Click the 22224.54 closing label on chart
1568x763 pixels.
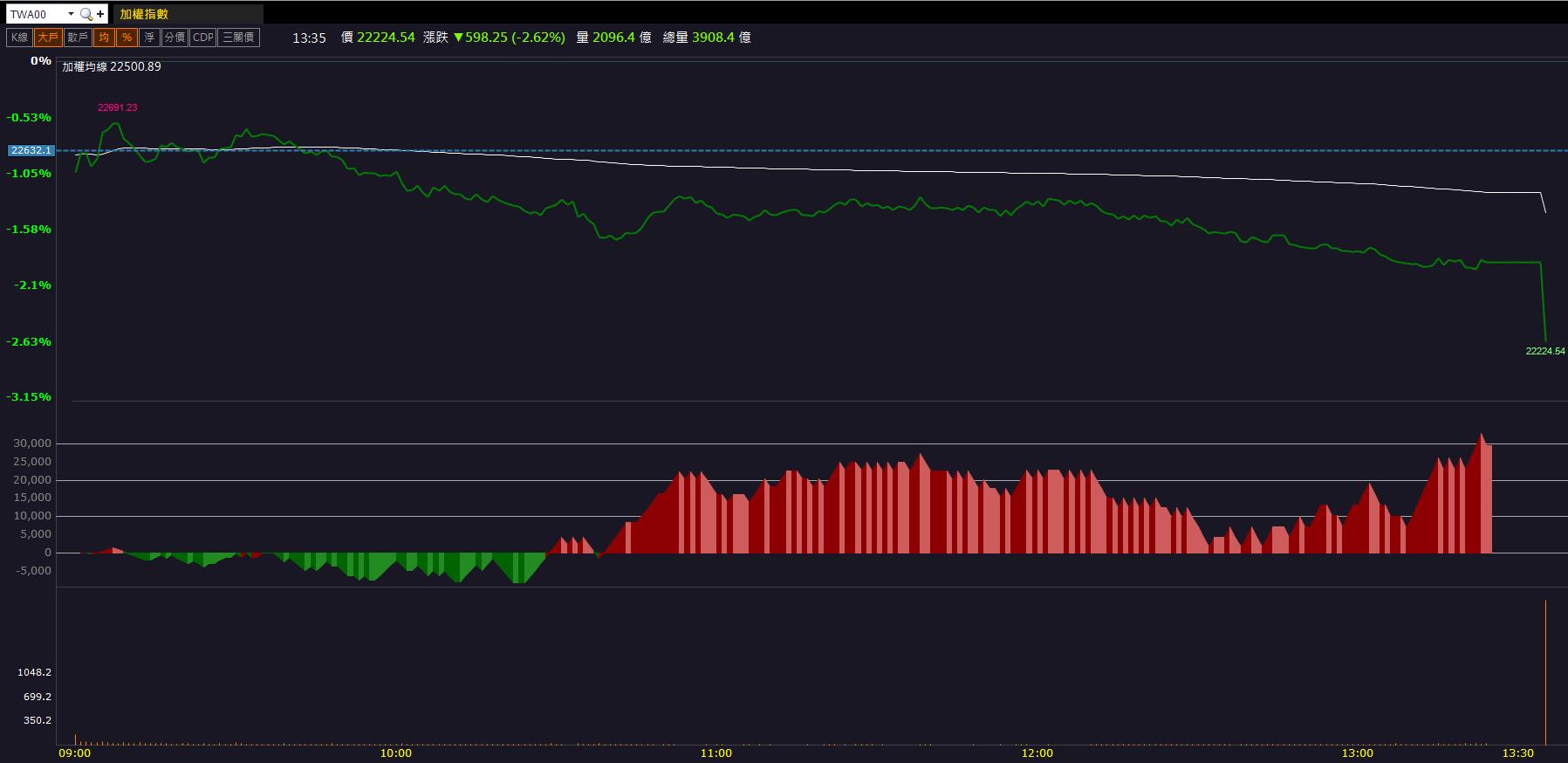tap(1545, 351)
